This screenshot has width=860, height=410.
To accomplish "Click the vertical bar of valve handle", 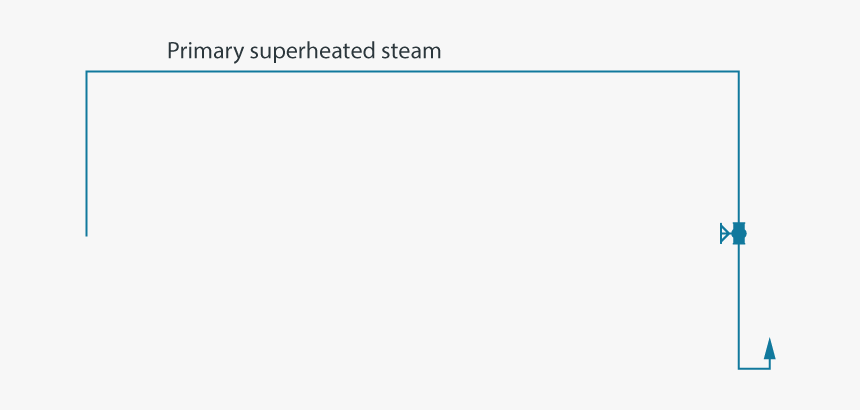I will click(x=721, y=234).
